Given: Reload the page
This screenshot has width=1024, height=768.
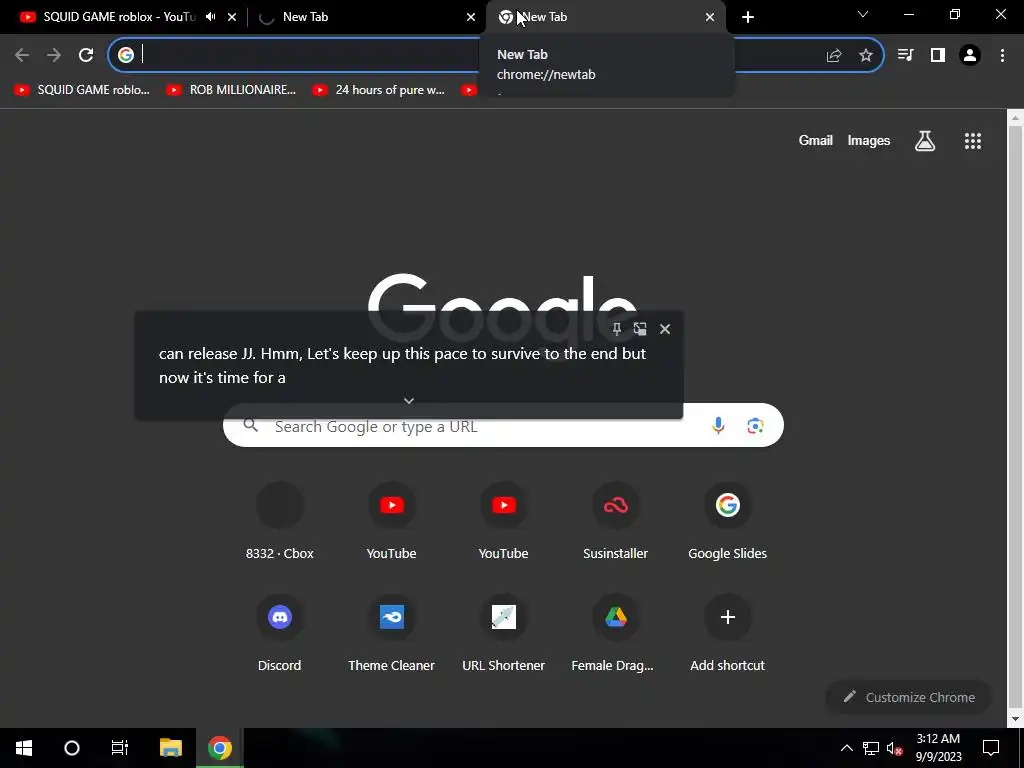Looking at the screenshot, I should (x=86, y=55).
